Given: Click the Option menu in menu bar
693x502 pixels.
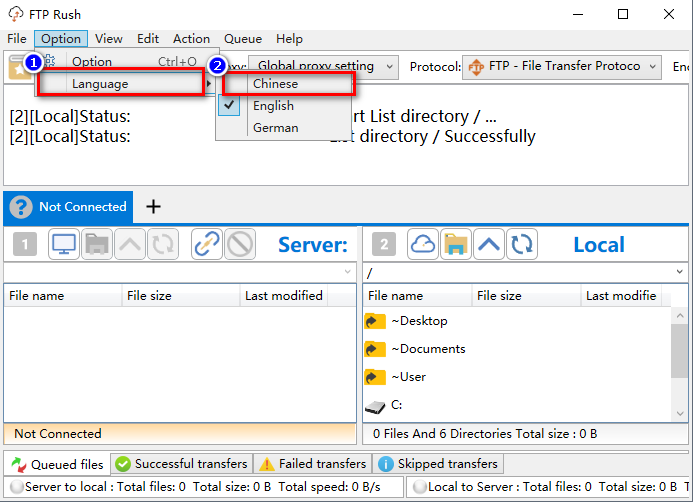Looking at the screenshot, I should pyautogui.click(x=61, y=39).
